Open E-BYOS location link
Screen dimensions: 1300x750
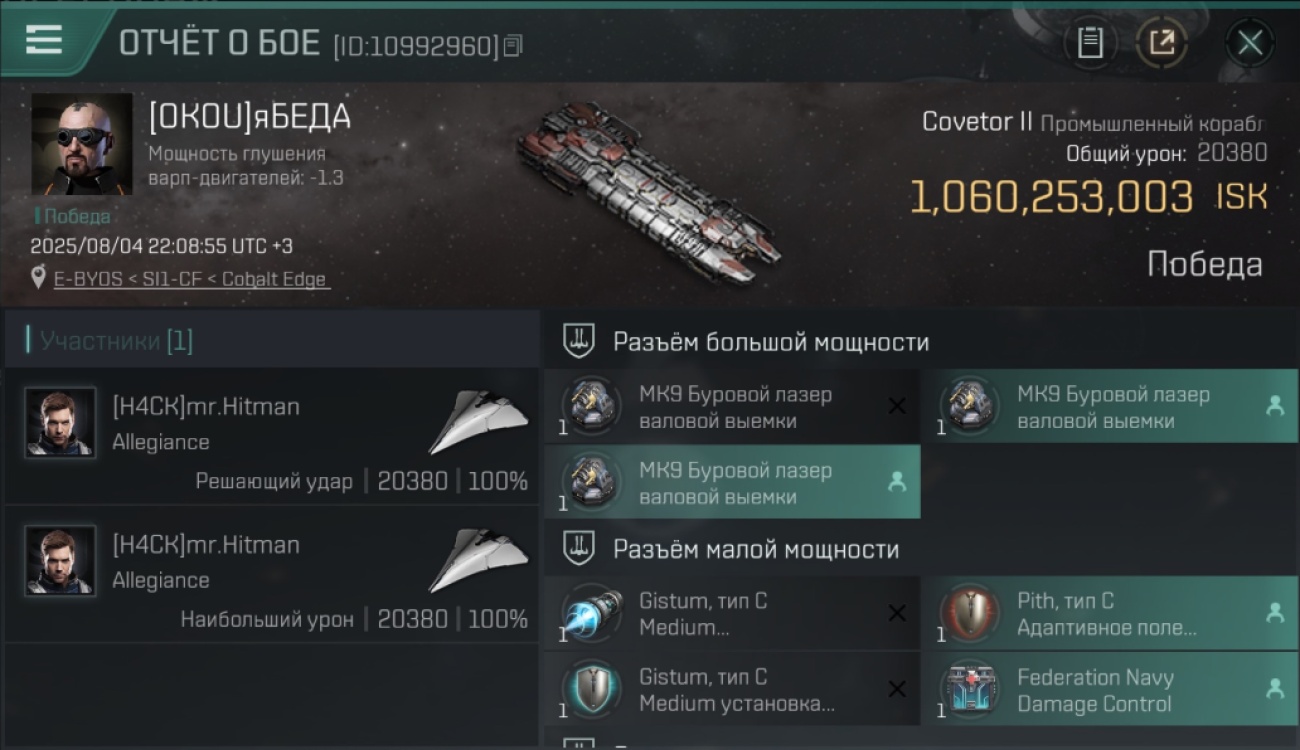[190, 279]
